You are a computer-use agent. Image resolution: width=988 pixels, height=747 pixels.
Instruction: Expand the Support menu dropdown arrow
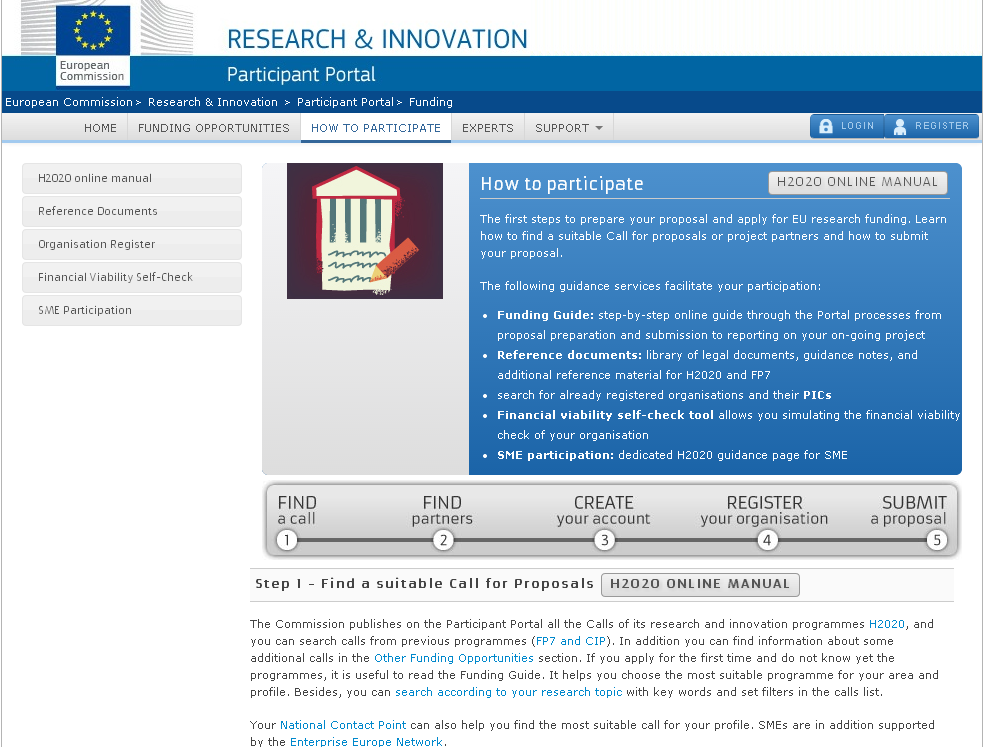click(599, 128)
